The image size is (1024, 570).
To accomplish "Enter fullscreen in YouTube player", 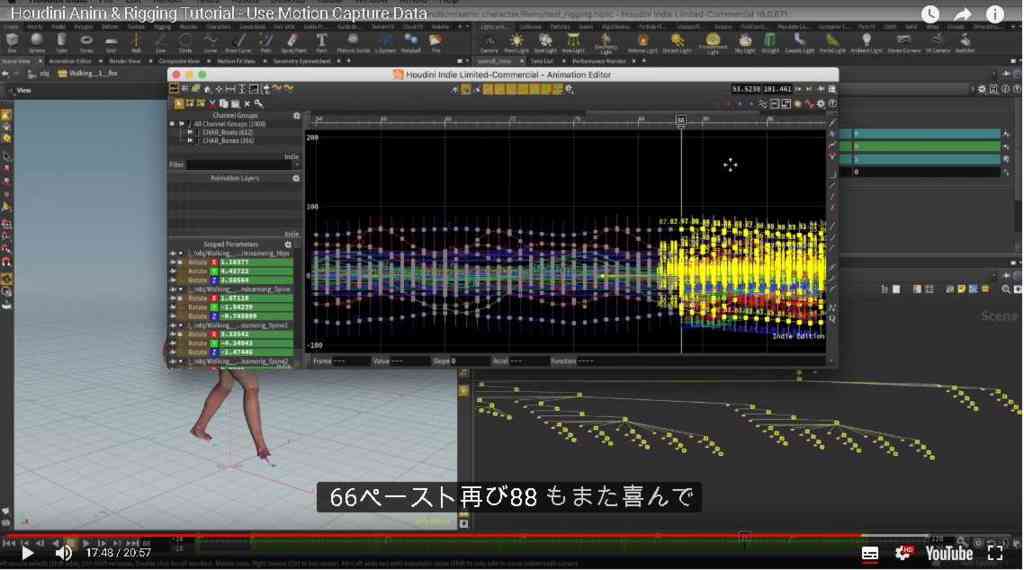I will coord(995,554).
